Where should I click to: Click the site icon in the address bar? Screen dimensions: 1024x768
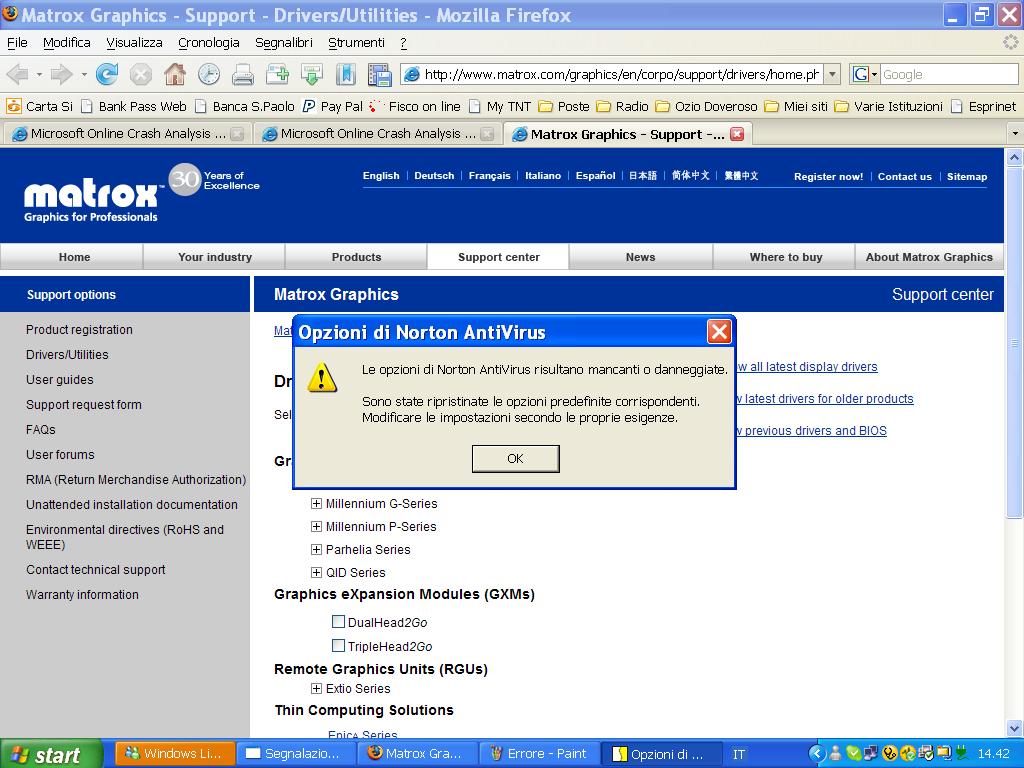tap(412, 74)
